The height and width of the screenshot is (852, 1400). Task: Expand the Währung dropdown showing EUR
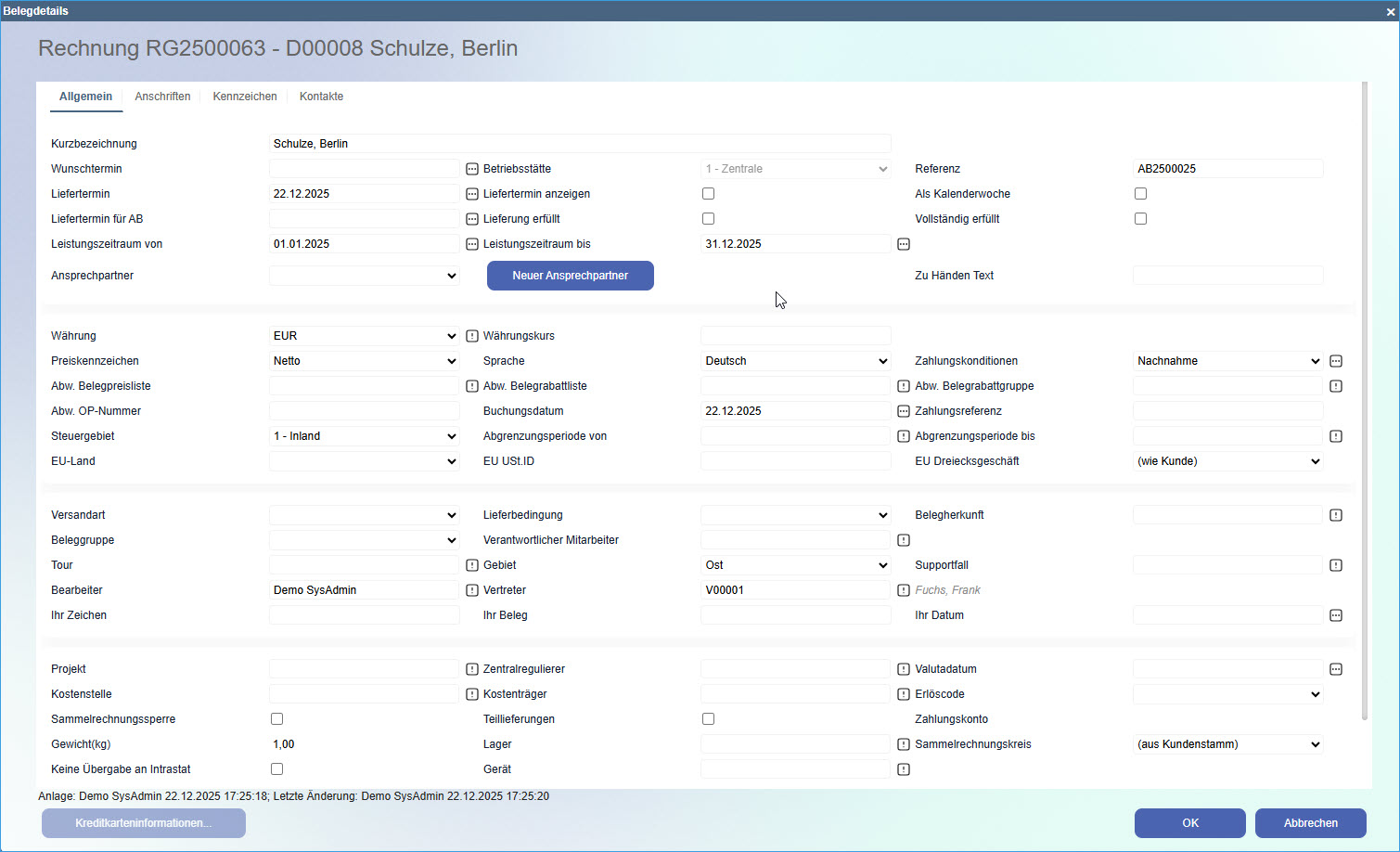[364, 336]
